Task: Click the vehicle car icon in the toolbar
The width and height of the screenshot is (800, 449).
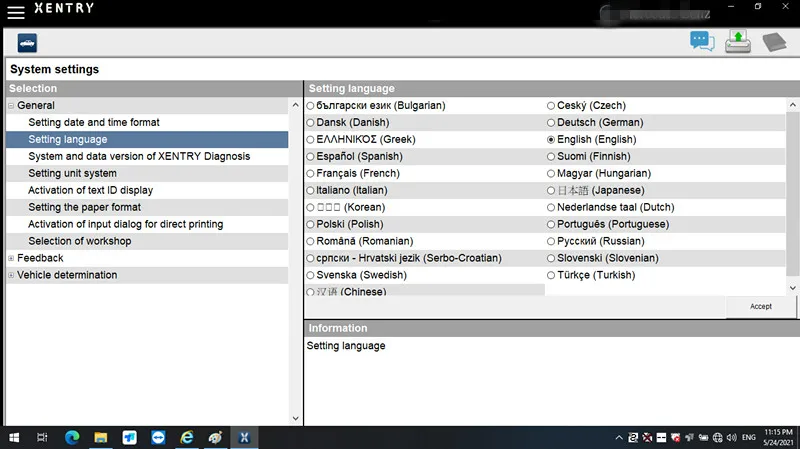Action: (27, 43)
